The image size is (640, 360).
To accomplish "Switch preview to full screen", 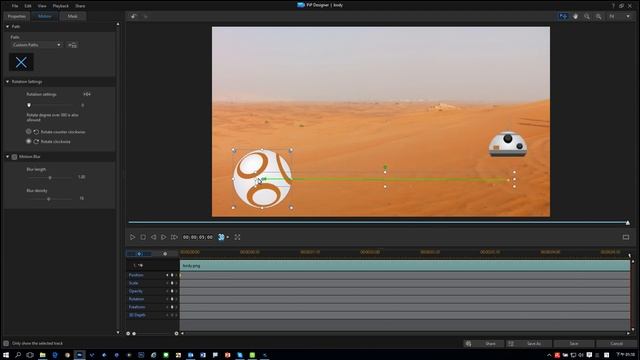I will coord(237,237).
